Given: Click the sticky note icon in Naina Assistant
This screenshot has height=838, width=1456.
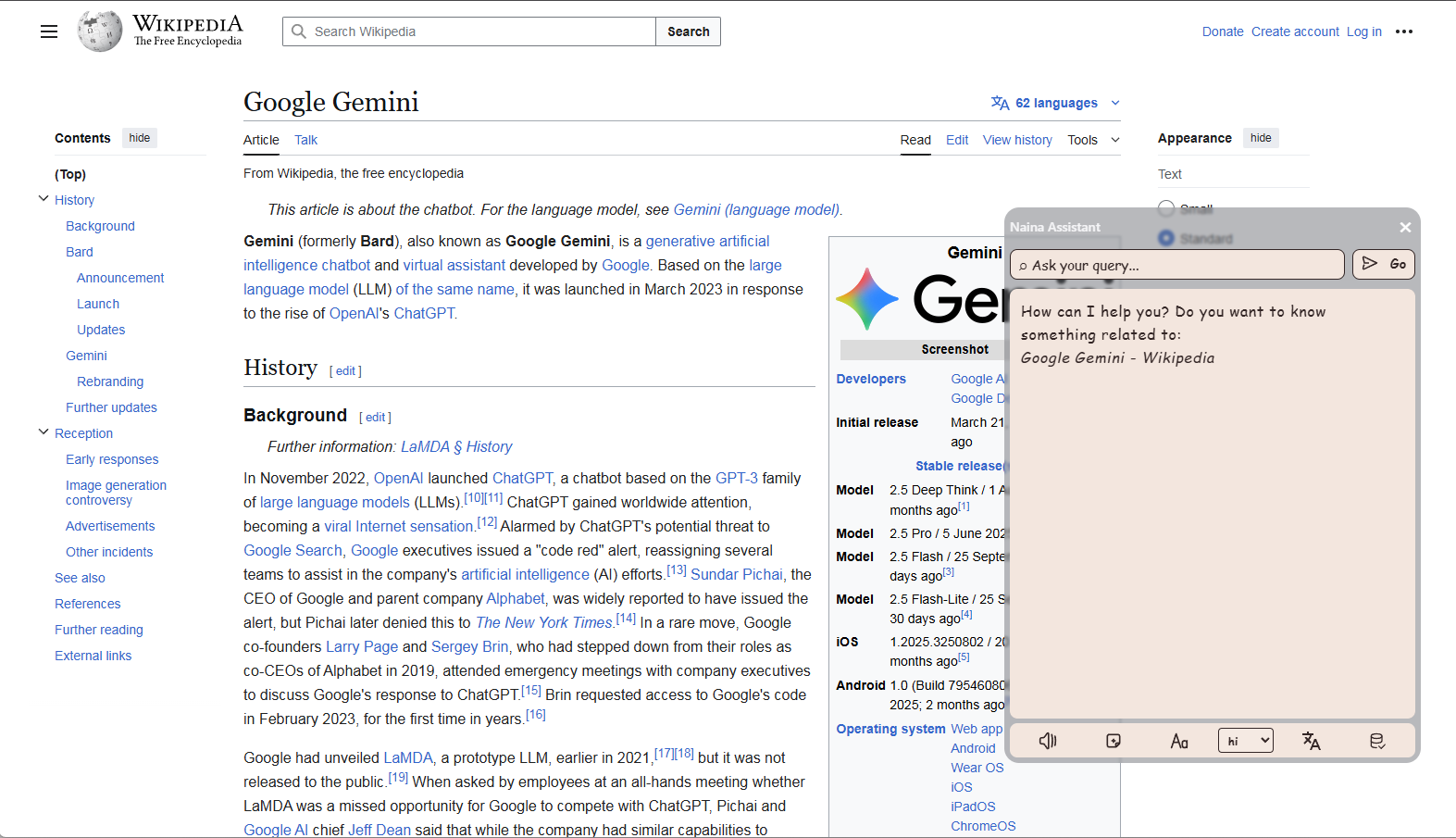Looking at the screenshot, I should (1114, 741).
